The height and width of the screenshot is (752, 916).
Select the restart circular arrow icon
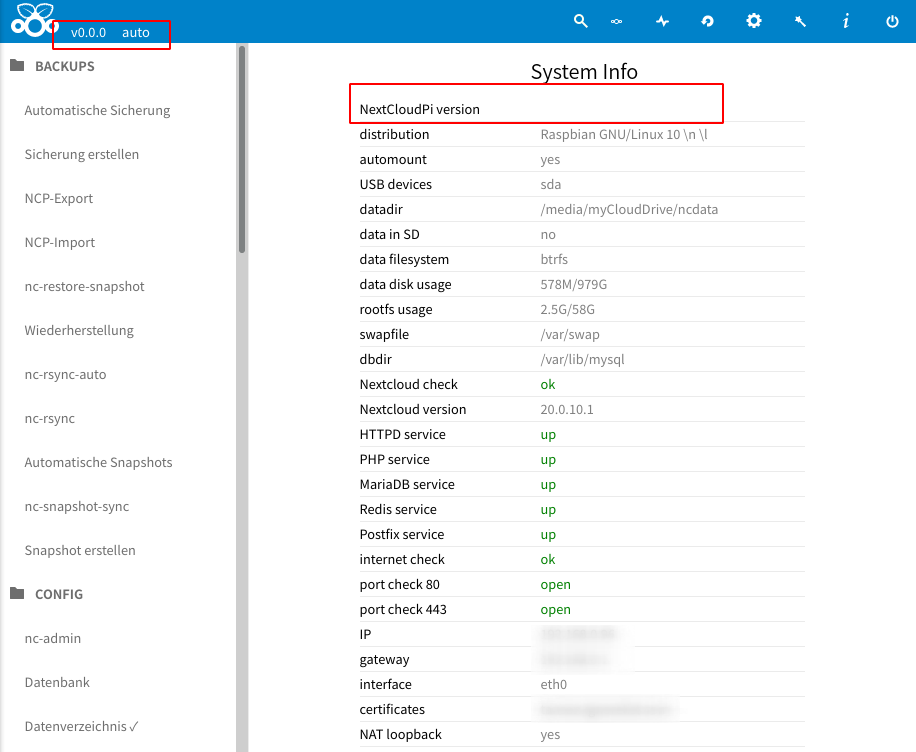click(x=707, y=20)
